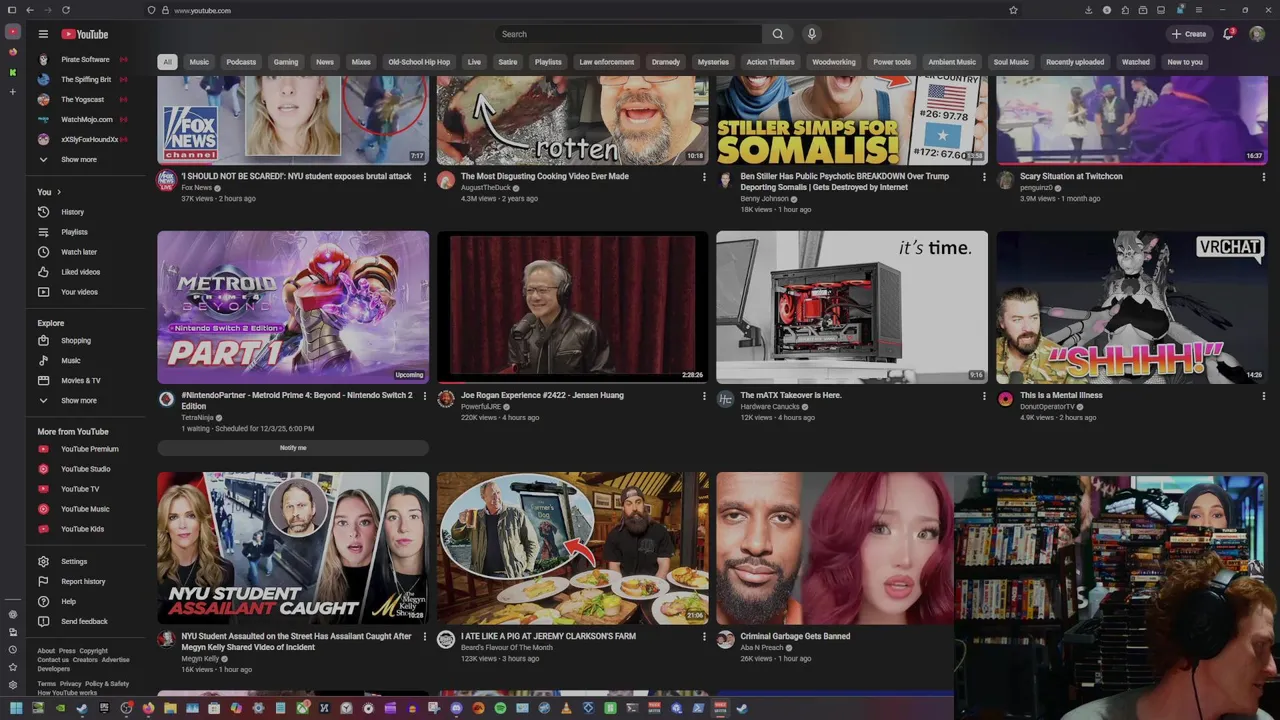
Task: Bookmark page with star icon
Action: 1013,10
